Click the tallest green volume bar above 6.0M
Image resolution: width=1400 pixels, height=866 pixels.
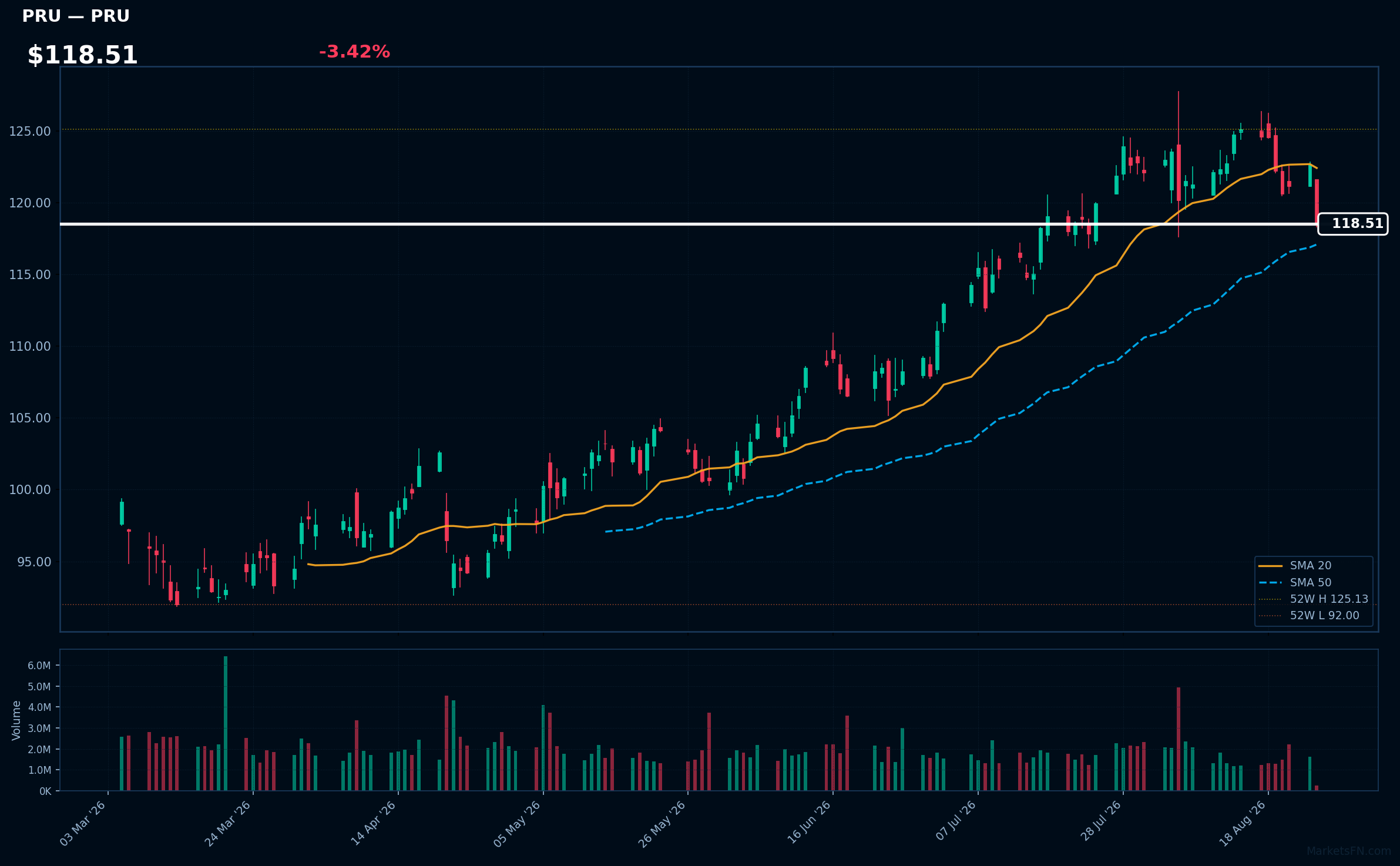226,723
